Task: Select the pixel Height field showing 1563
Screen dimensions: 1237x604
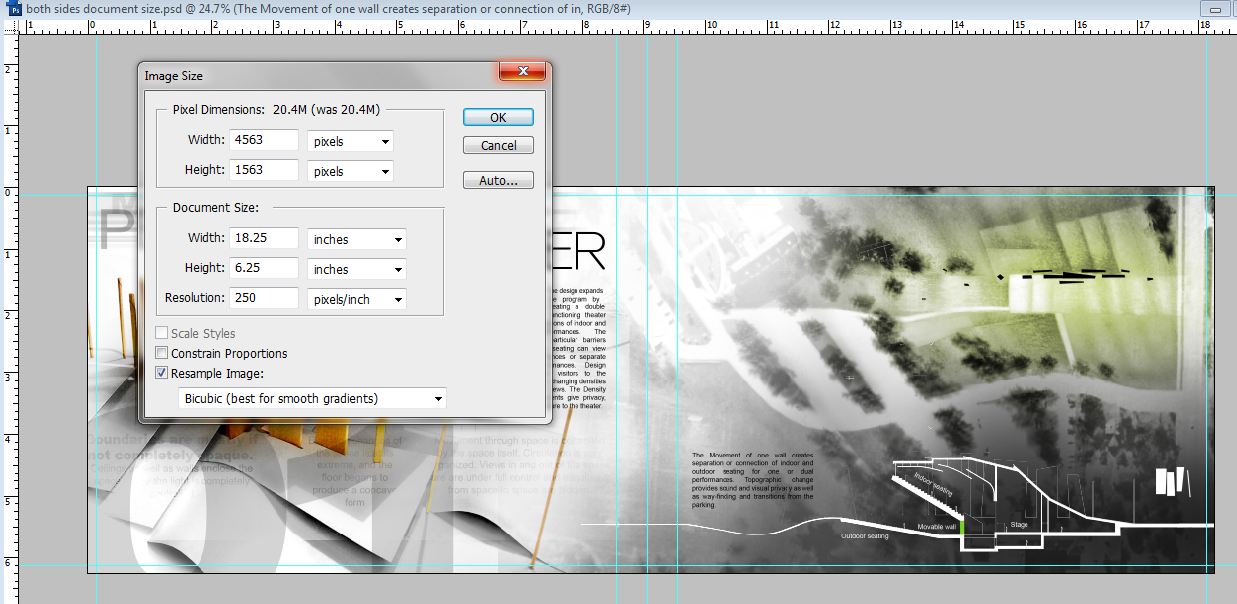Action: [x=263, y=170]
